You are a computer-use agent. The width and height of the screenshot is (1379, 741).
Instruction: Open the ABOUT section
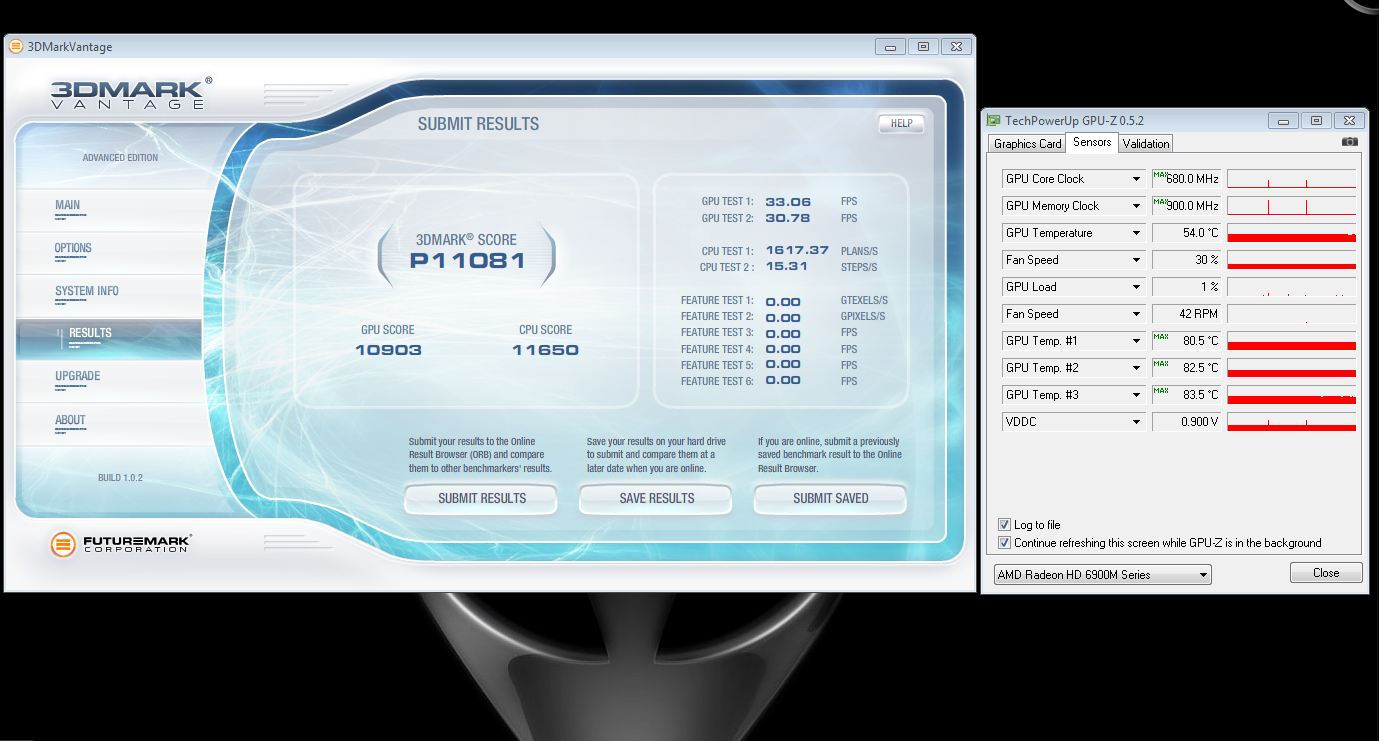(108, 424)
